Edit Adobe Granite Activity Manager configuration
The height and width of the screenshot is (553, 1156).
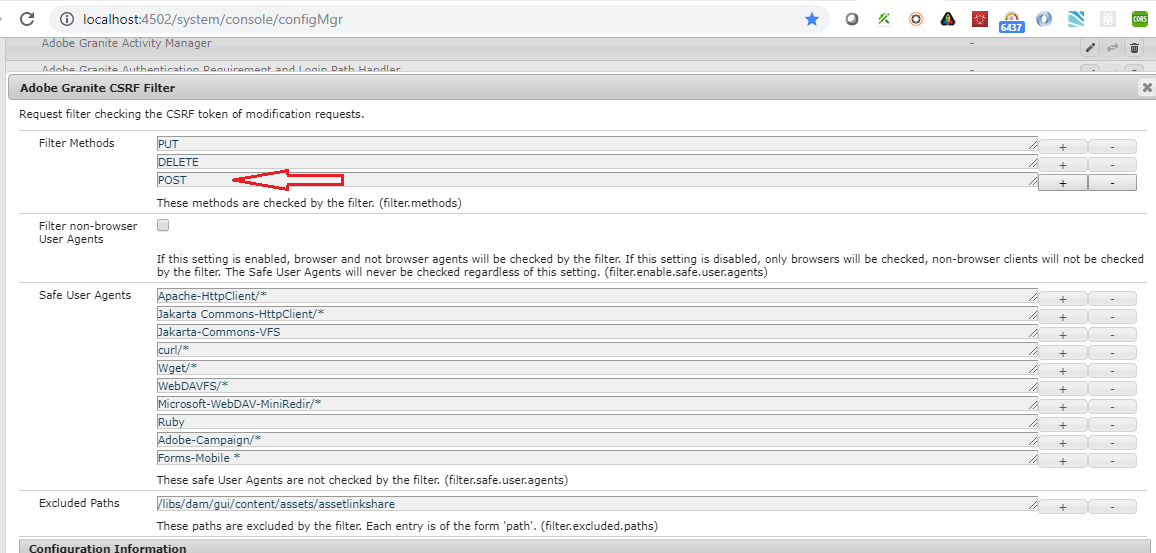pos(1089,48)
